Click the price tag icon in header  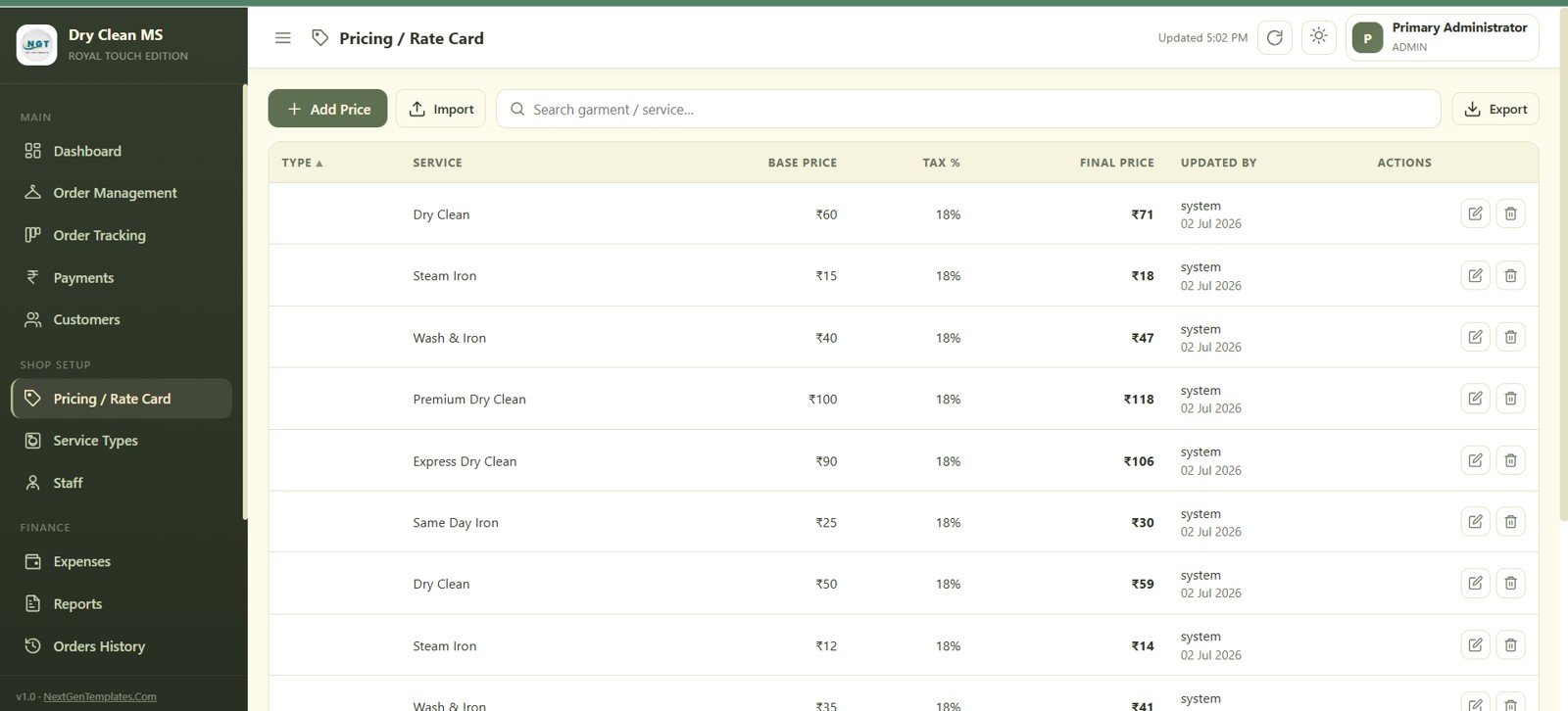(x=319, y=38)
